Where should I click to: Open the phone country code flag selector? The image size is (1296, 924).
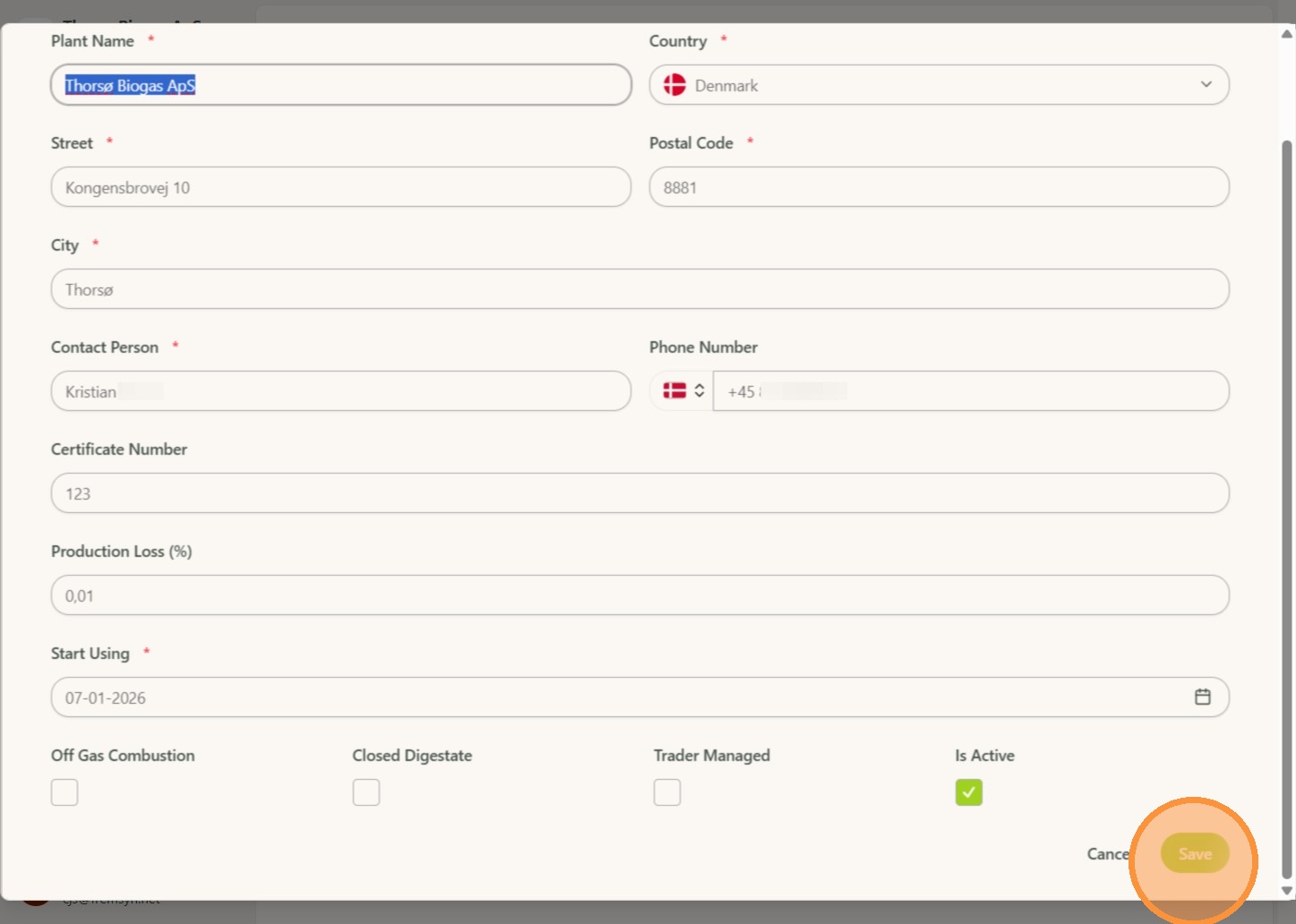(x=683, y=391)
